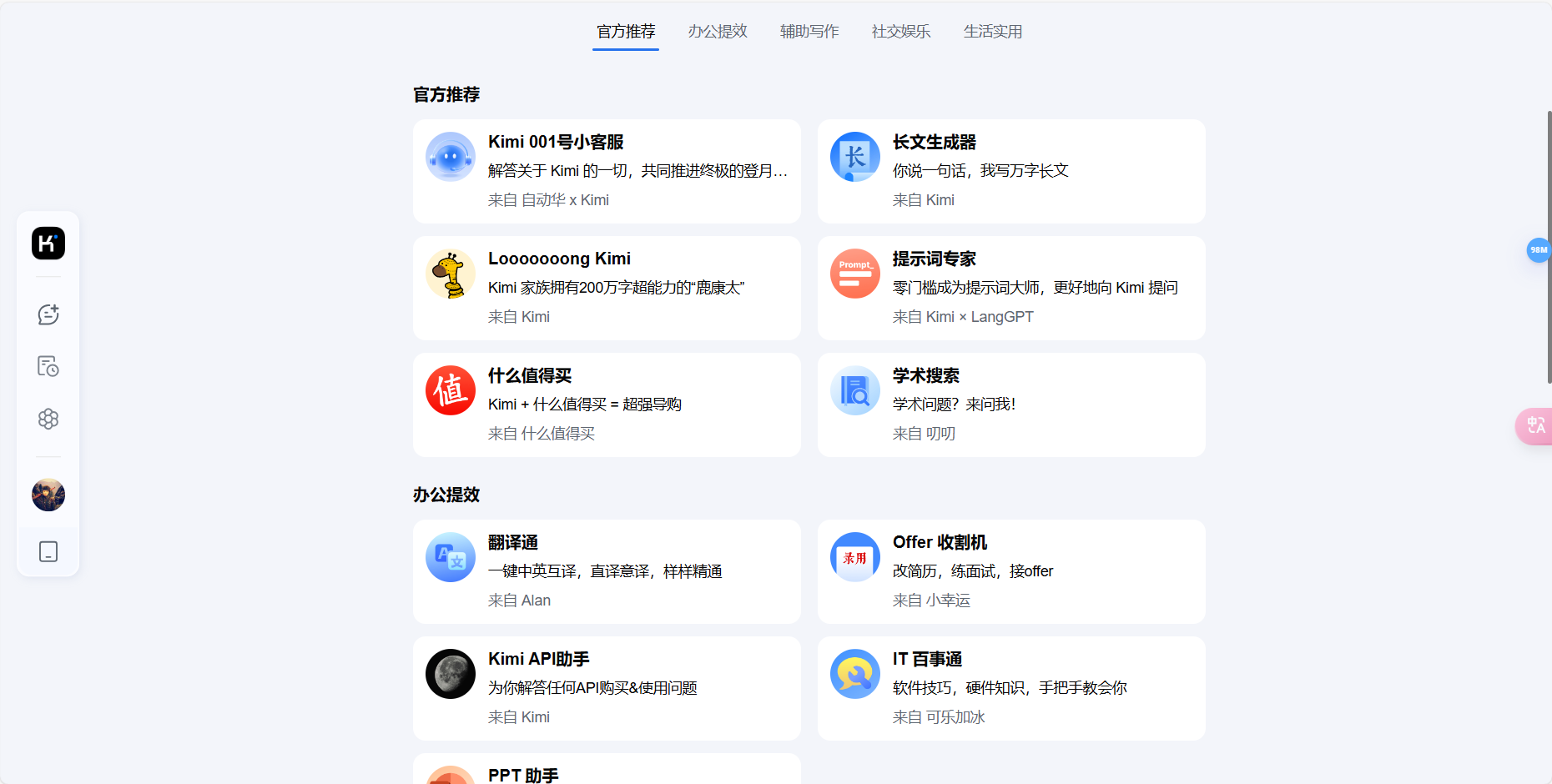This screenshot has height=784, width=1552.
Task: Open the Kimi 001号小客服 card
Action: [x=607, y=171]
